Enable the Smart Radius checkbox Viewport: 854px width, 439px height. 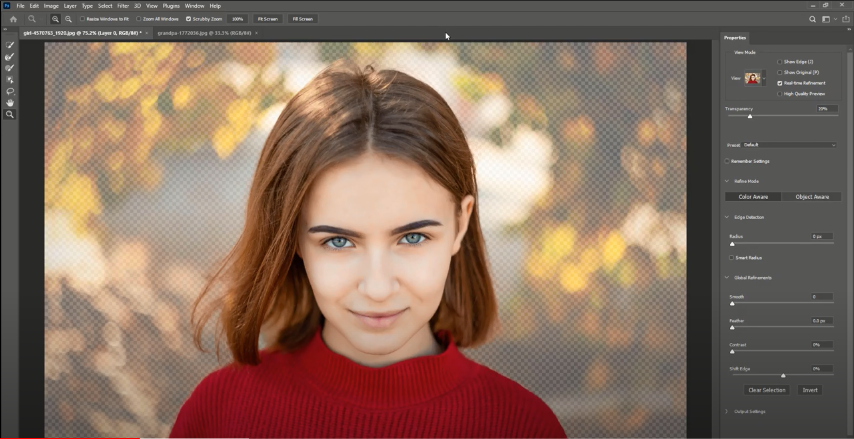732,257
